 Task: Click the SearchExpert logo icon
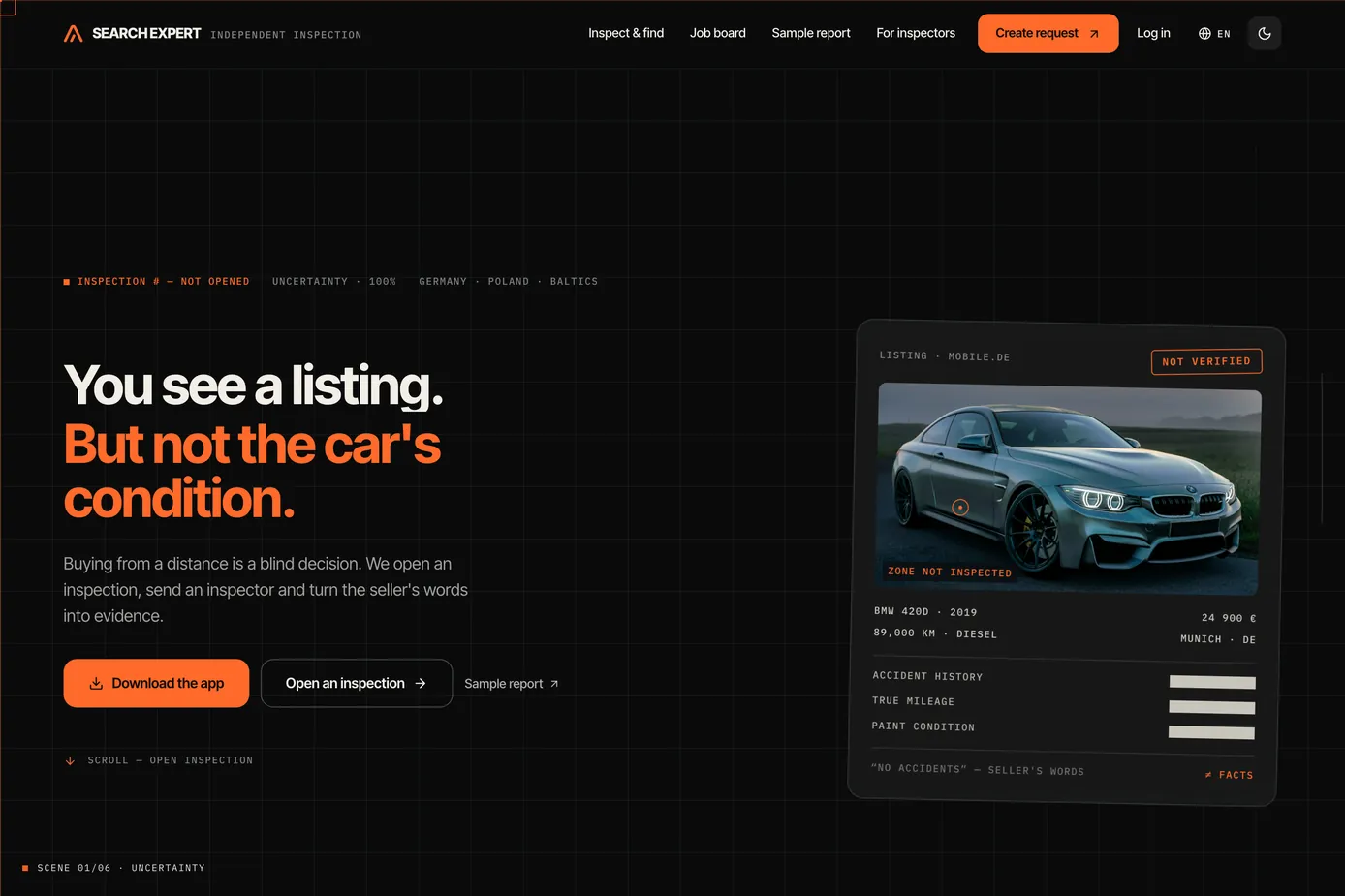tap(73, 34)
